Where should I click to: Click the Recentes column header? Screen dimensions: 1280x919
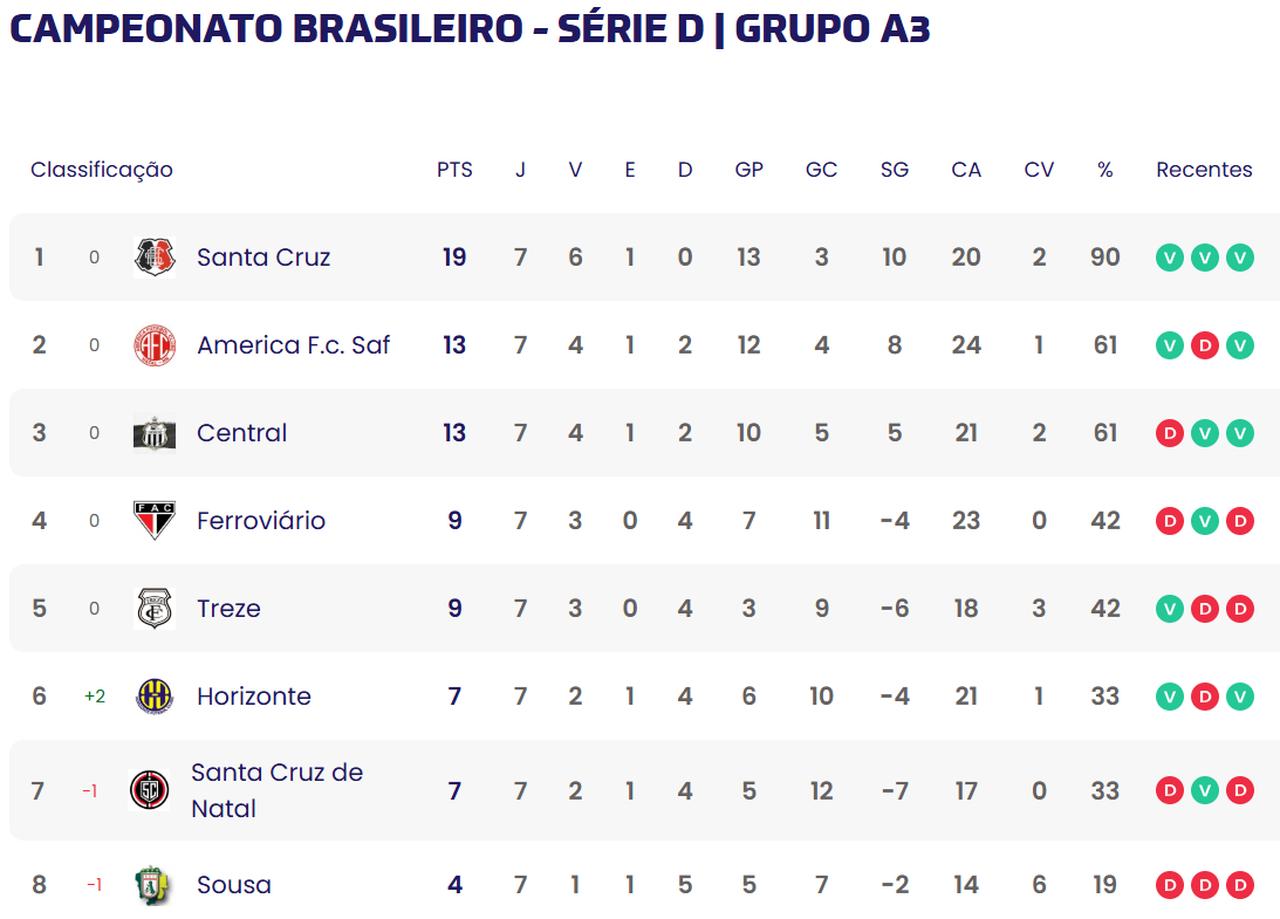1204,170
